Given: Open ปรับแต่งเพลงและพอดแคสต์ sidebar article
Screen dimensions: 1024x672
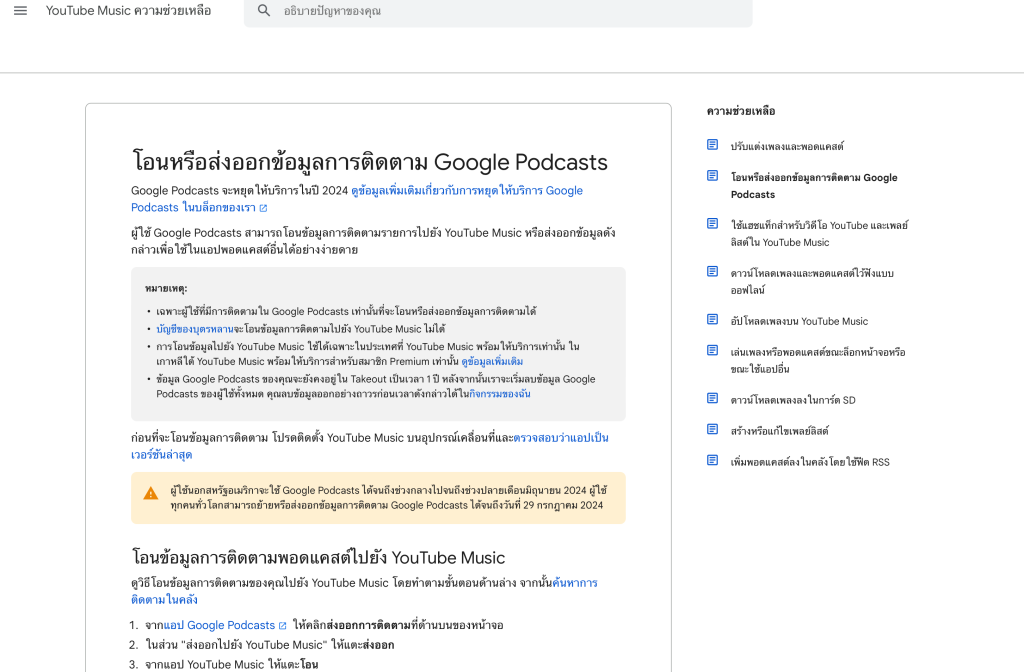Looking at the screenshot, I should [787, 146].
